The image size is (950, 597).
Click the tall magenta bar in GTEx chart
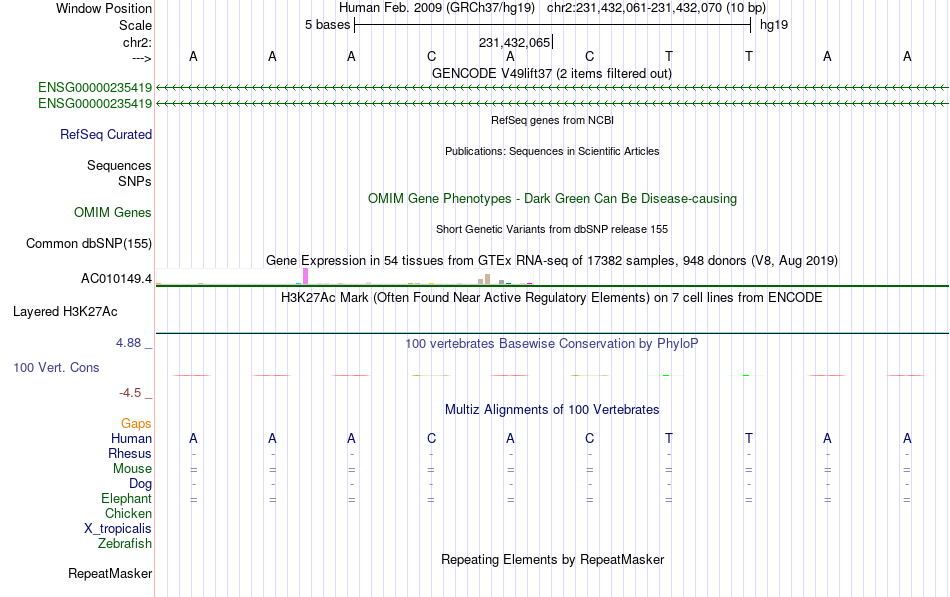[x=306, y=276]
